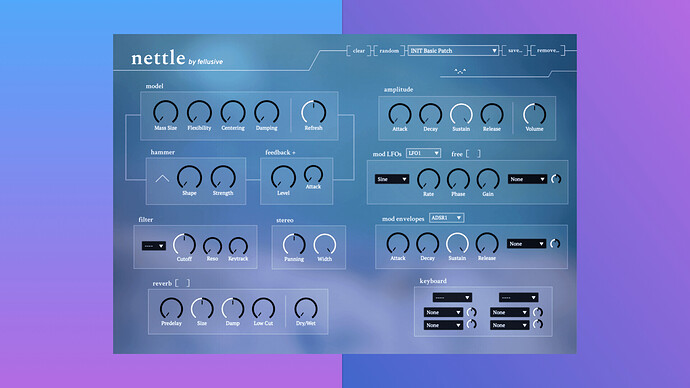
Task: Click the amplitude Volume knob
Action: click(x=534, y=114)
